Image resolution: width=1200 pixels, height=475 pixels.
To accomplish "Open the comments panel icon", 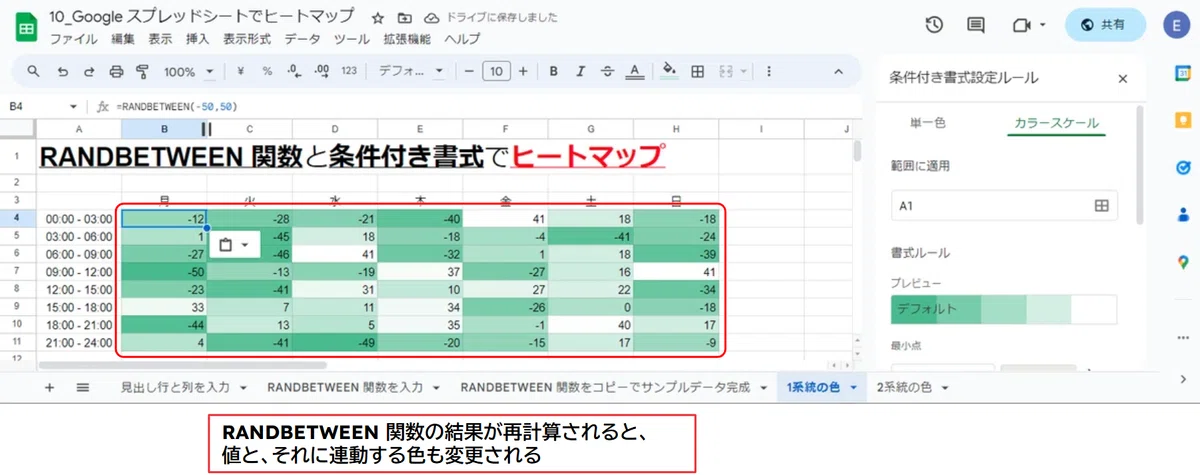I will (x=974, y=25).
